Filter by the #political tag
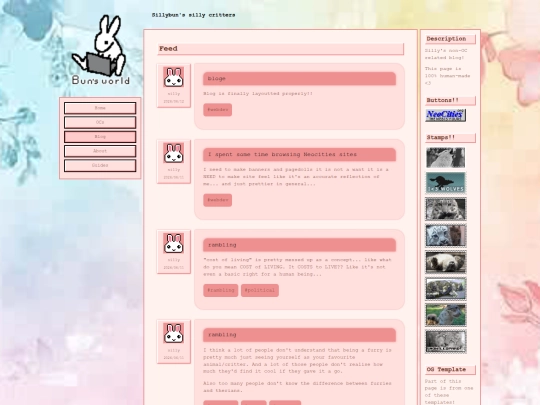The height and width of the screenshot is (405, 540). click(260, 290)
